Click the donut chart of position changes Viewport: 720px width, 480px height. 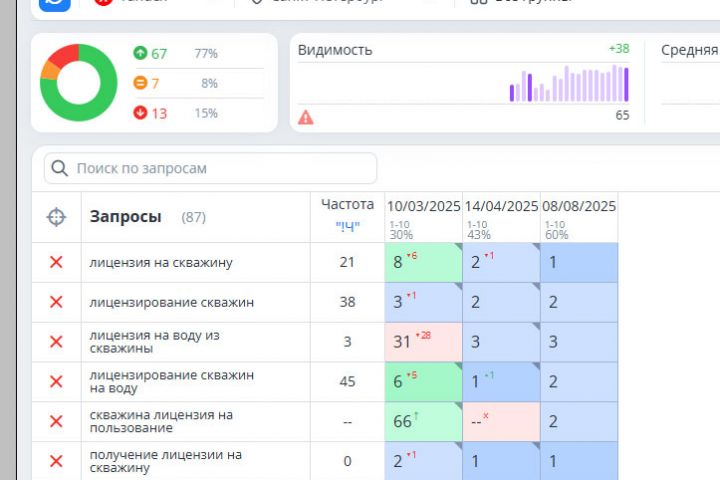tap(79, 83)
